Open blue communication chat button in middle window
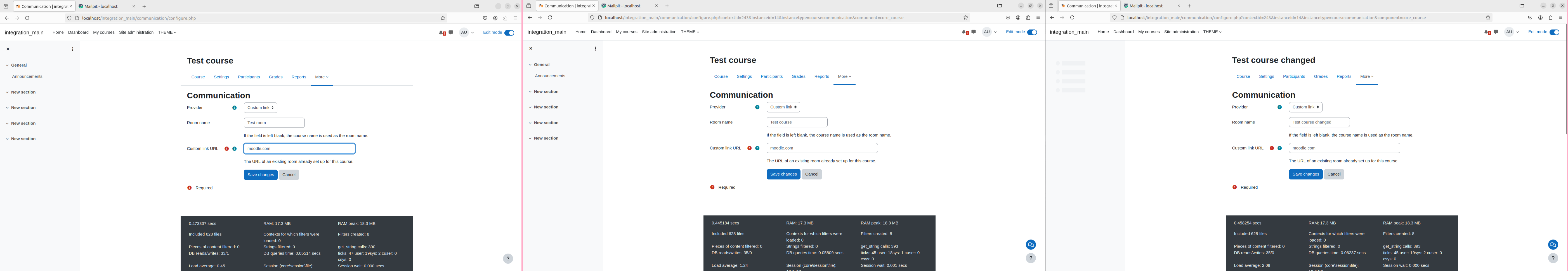Screen dimensions: 1568x271 pyautogui.click(x=1031, y=245)
